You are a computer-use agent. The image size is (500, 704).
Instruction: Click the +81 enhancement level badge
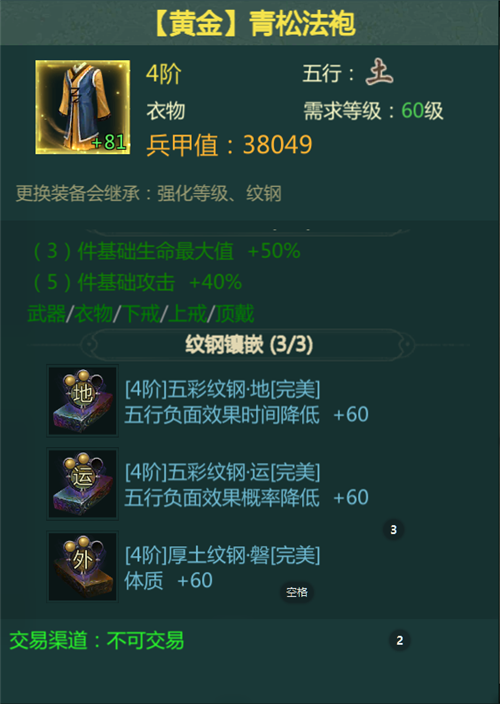click(x=109, y=142)
